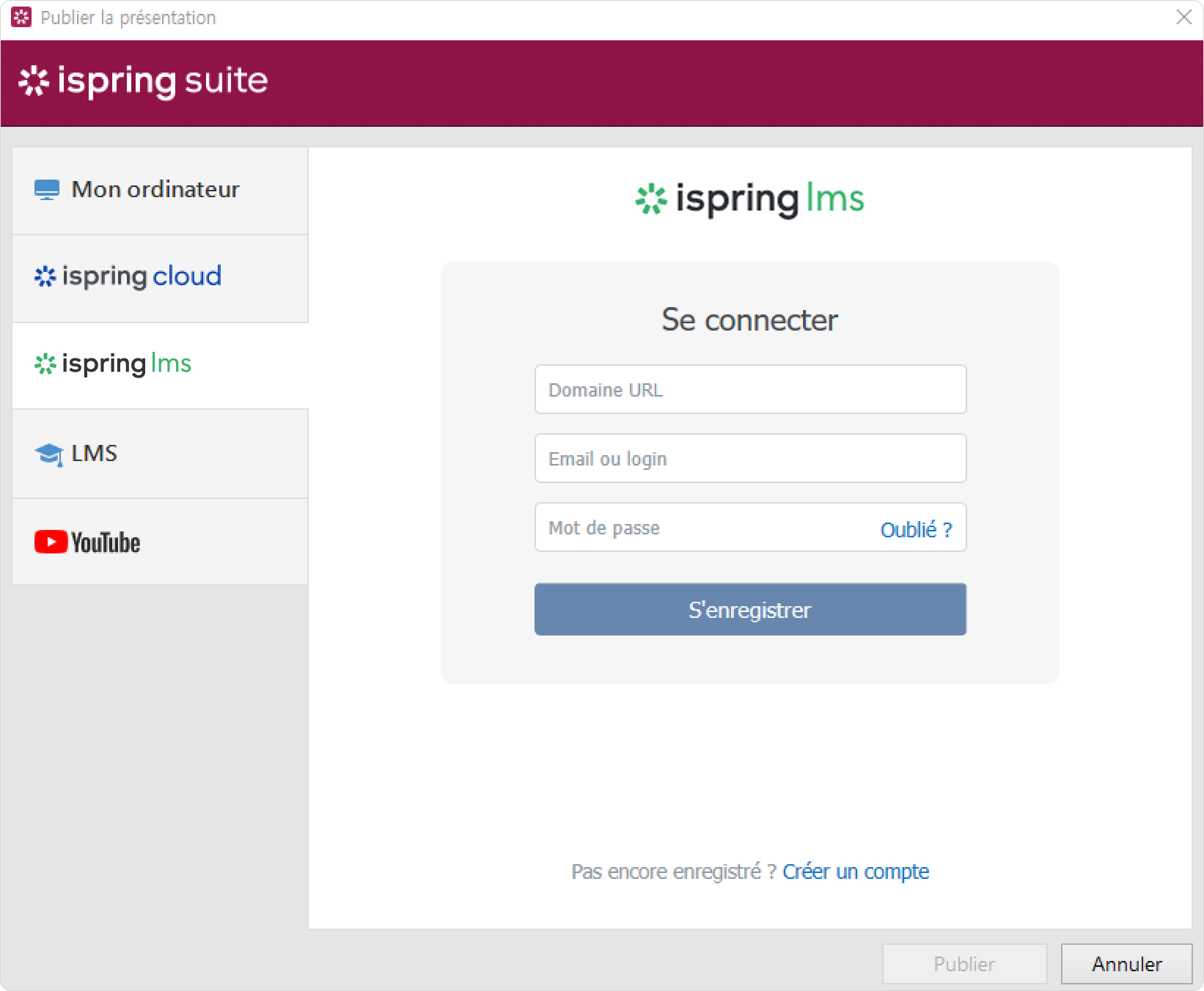Close the Publier la présentation window
The width and height of the screenshot is (1204, 991).
1183,18
